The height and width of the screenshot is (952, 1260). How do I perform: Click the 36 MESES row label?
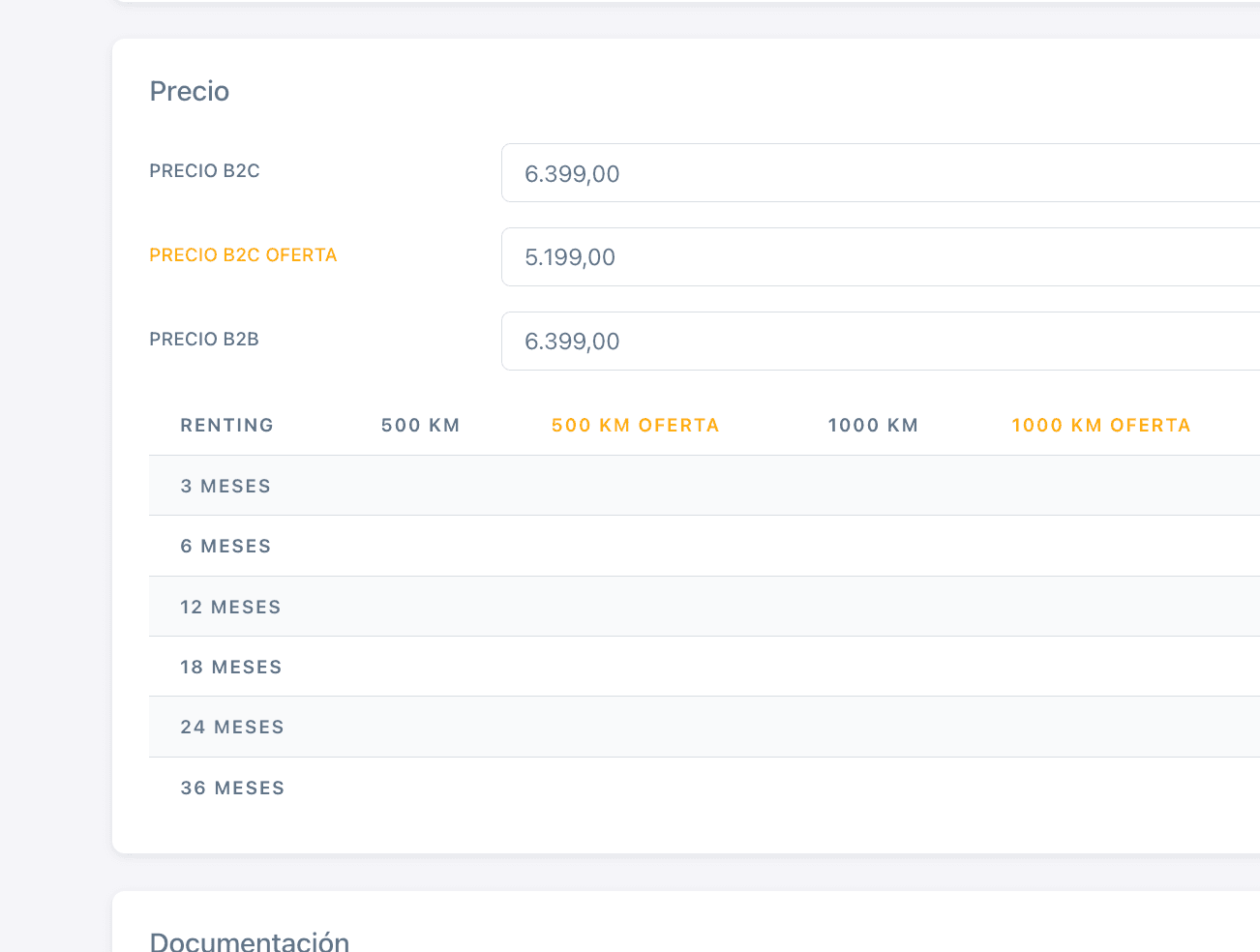pos(232,788)
